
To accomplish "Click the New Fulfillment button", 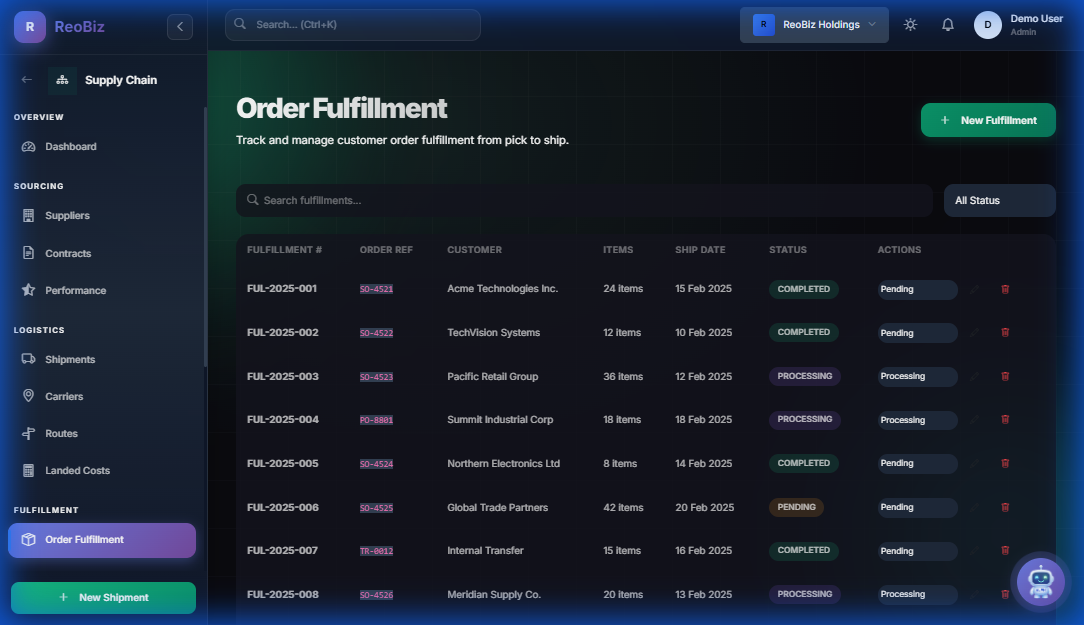I will (x=988, y=119).
